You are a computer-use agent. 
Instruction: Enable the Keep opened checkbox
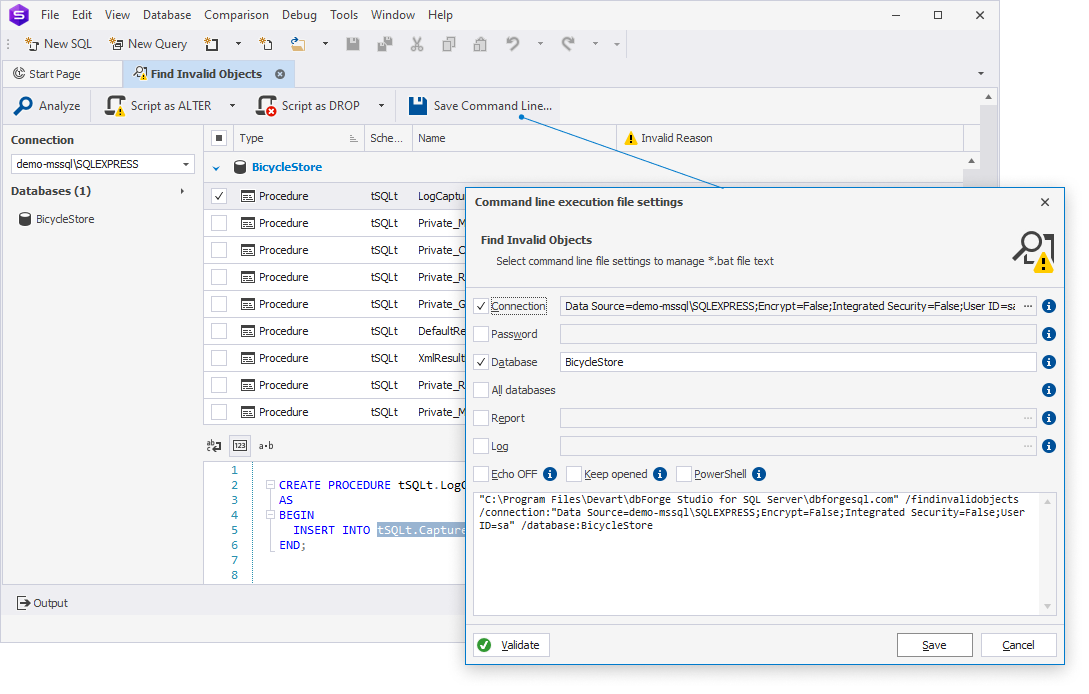[574, 474]
